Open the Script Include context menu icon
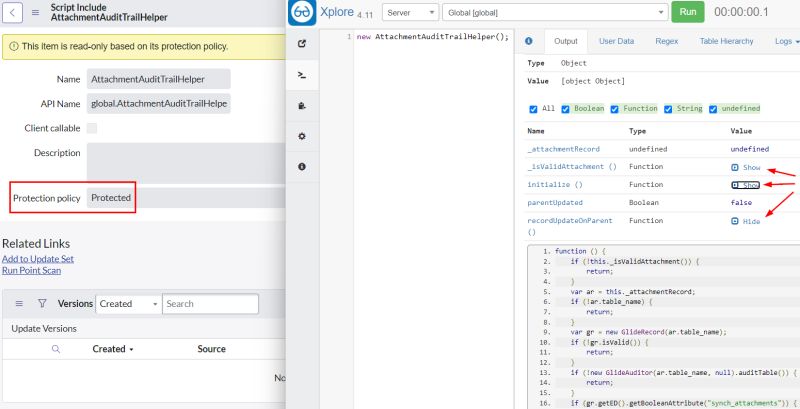The height and width of the screenshot is (409, 800). click(x=35, y=13)
